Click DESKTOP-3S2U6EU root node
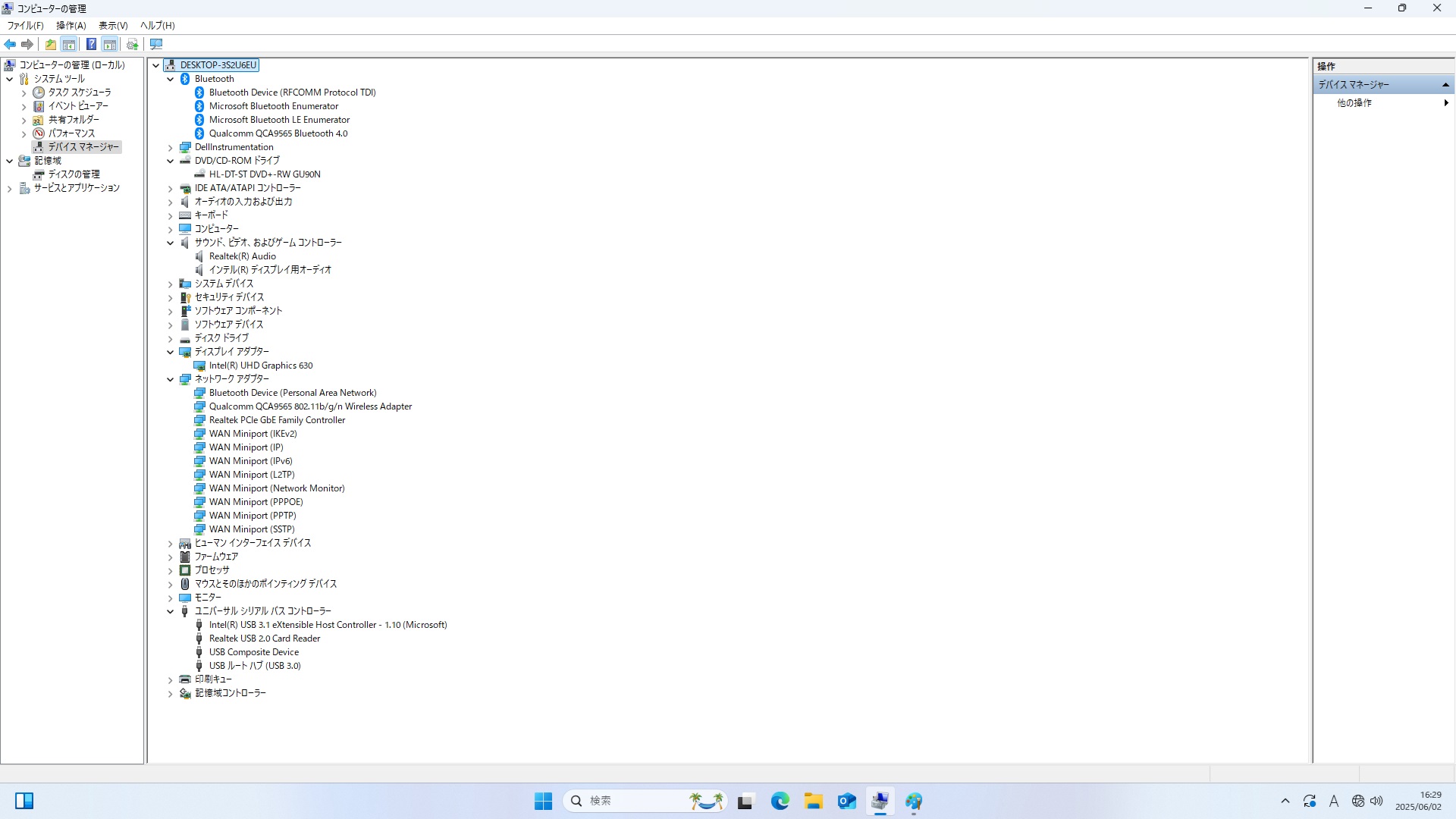This screenshot has height=819, width=1456. click(218, 65)
